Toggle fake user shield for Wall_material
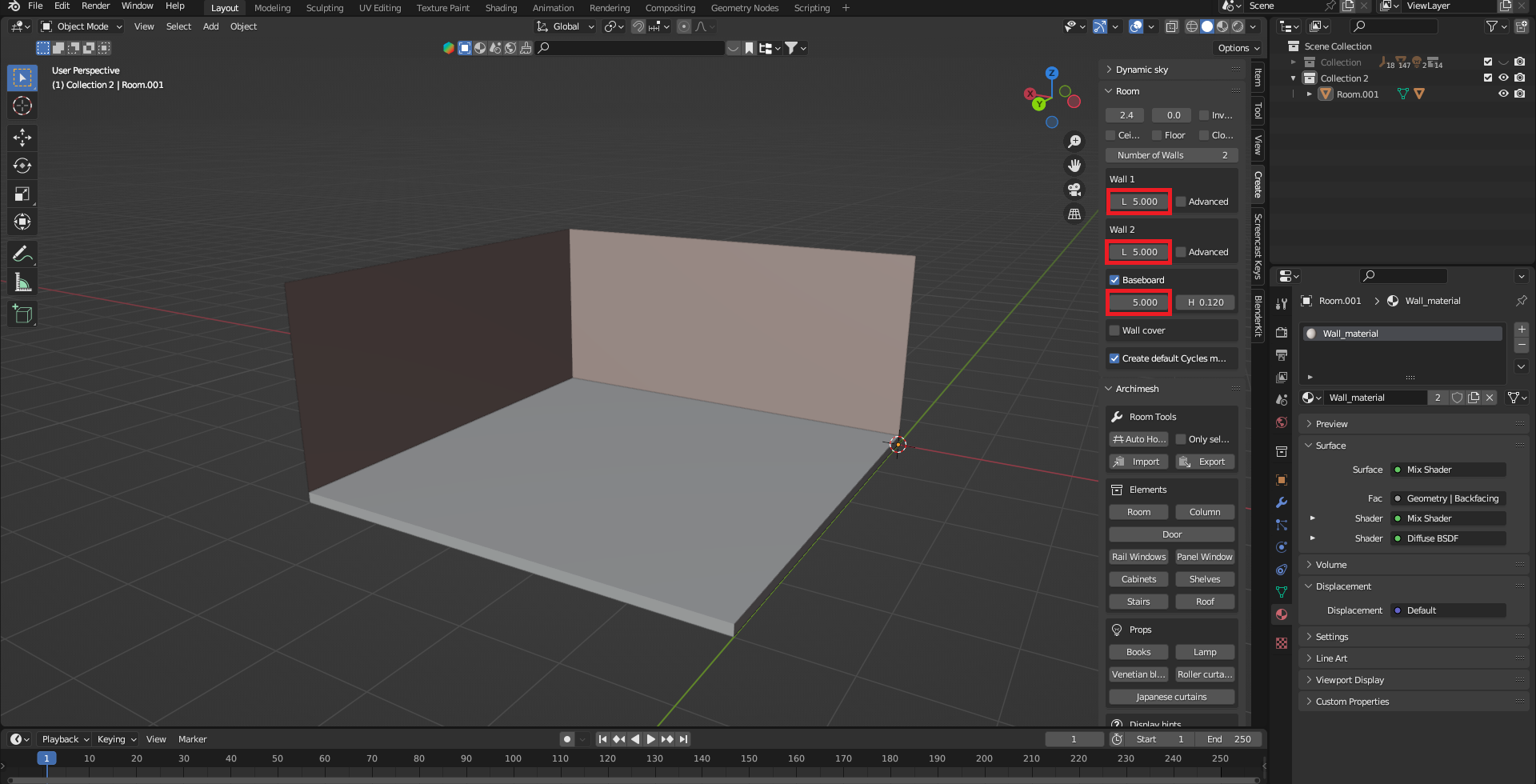The height and width of the screenshot is (784, 1536). pyautogui.click(x=1458, y=398)
